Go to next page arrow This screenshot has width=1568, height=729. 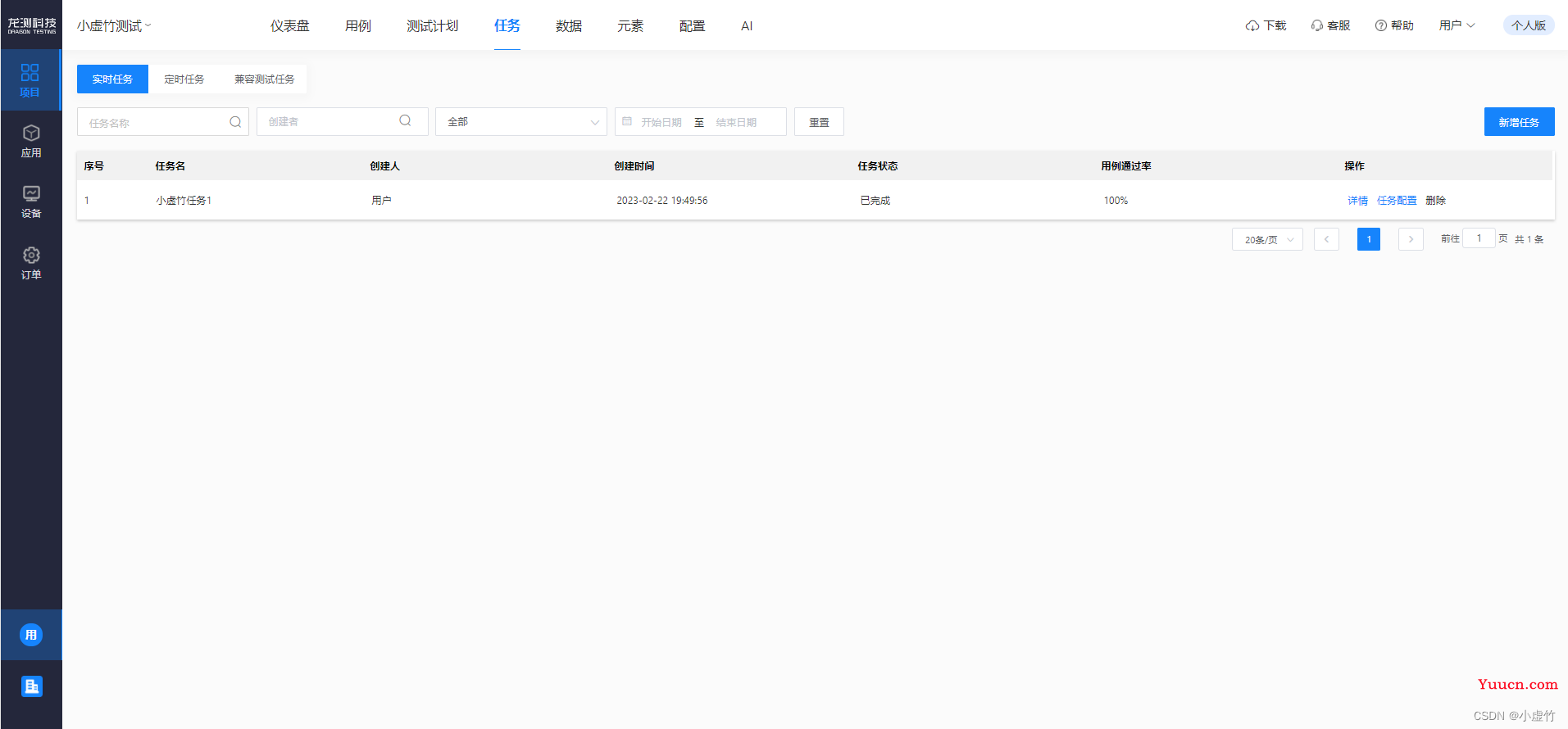tap(1411, 239)
